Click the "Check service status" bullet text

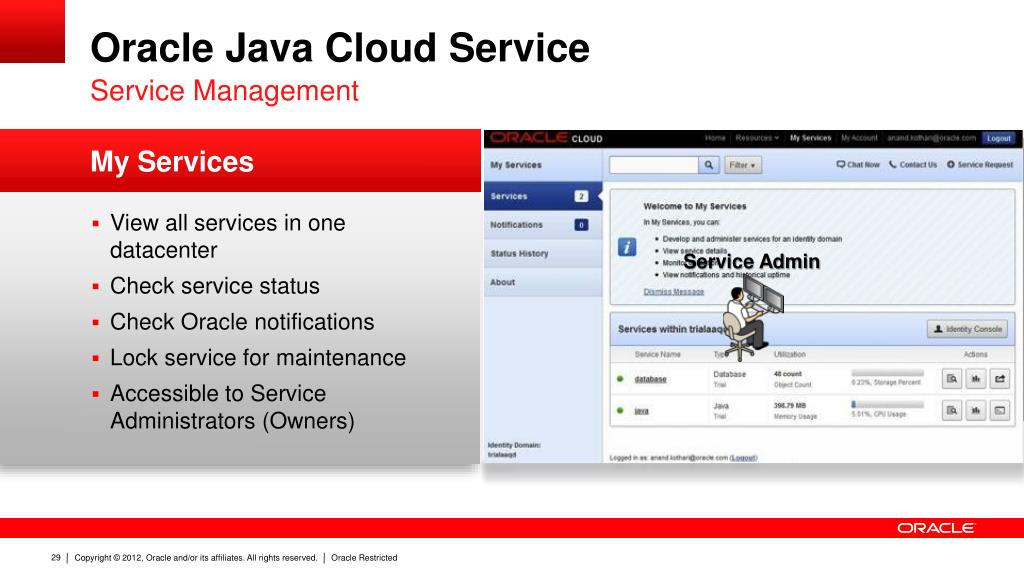[x=215, y=286]
